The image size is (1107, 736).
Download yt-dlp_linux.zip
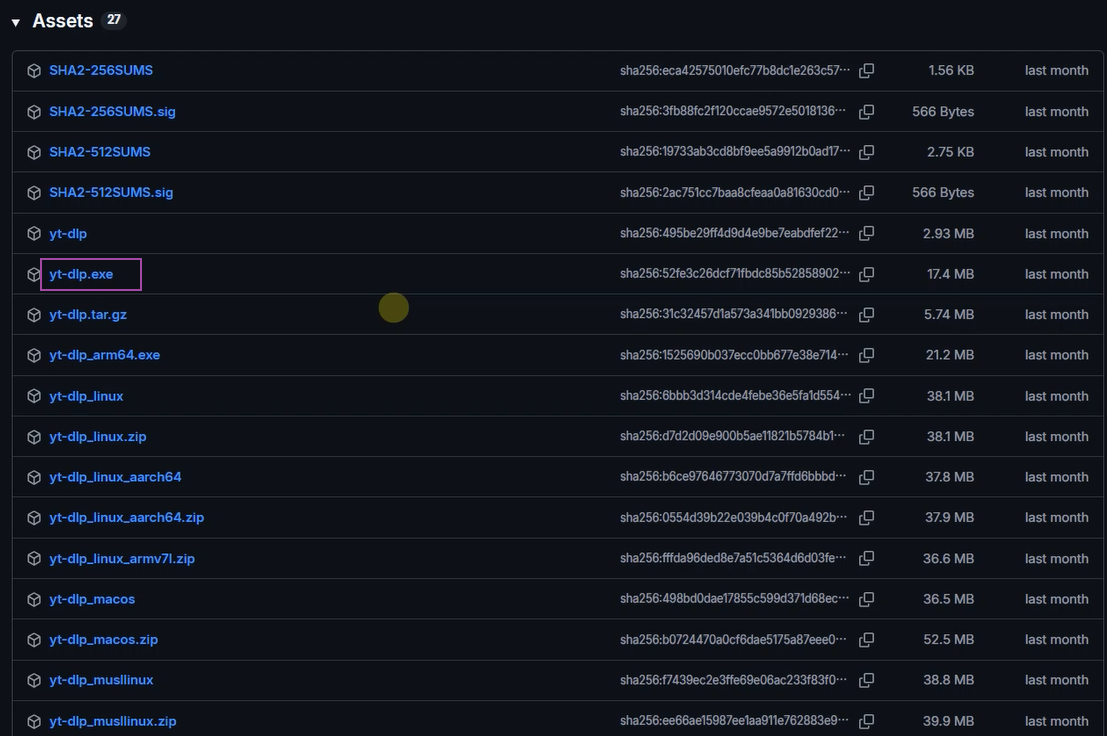coord(97,437)
